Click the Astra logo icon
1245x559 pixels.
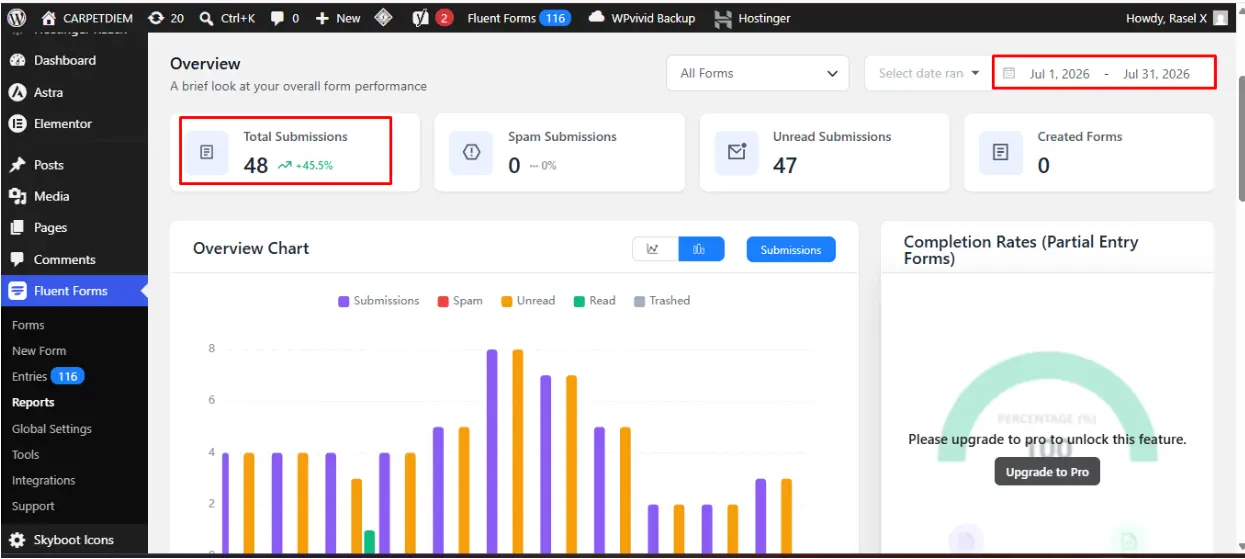click(x=17, y=92)
